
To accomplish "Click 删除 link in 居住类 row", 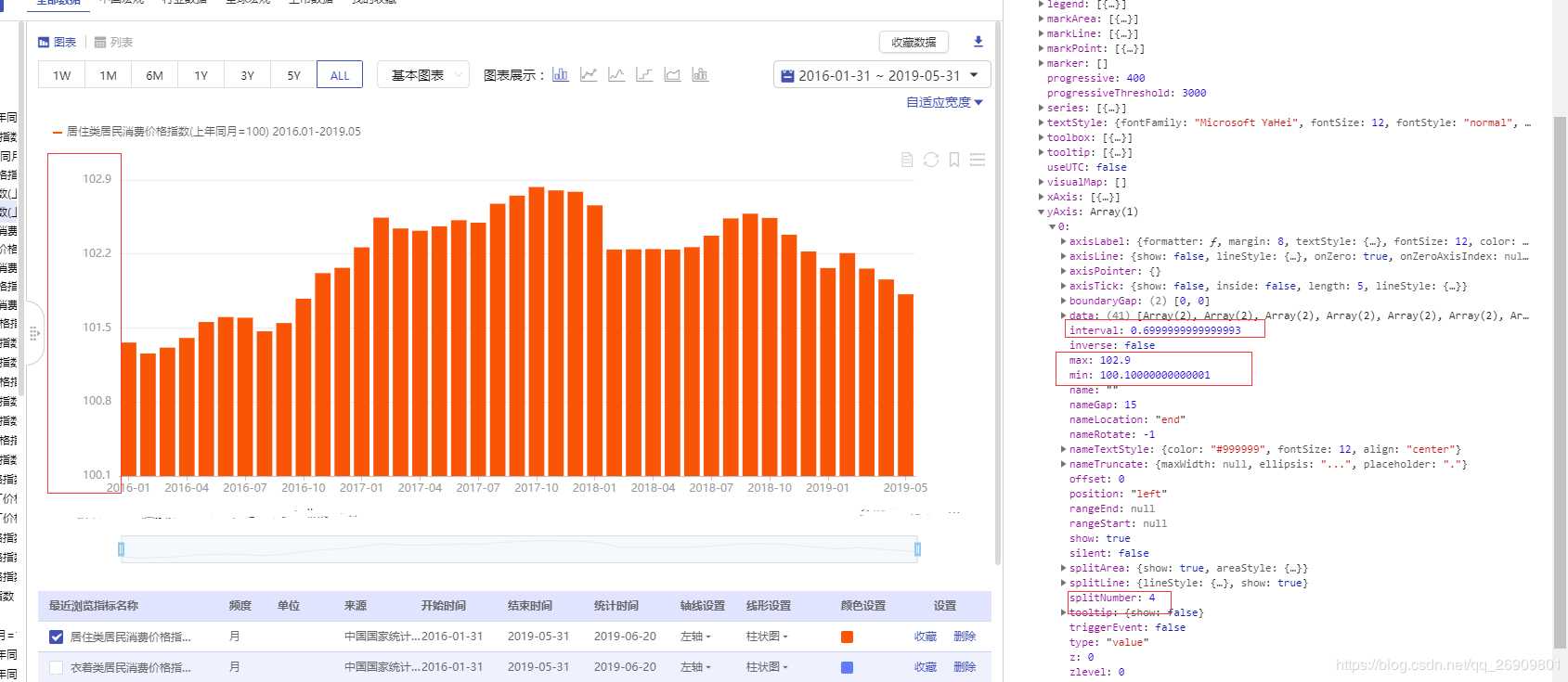I will [965, 637].
